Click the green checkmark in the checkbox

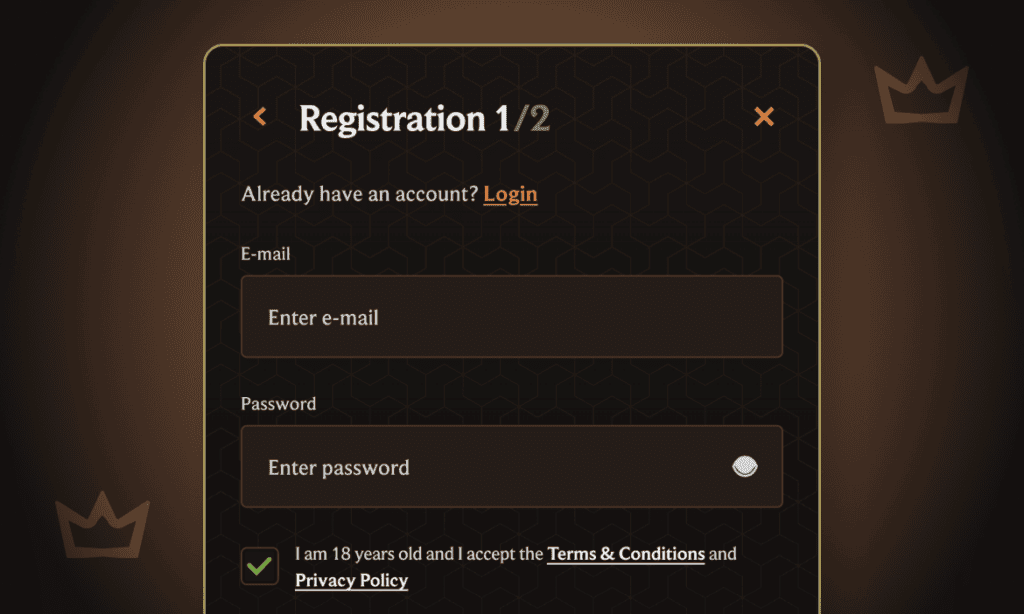point(260,566)
